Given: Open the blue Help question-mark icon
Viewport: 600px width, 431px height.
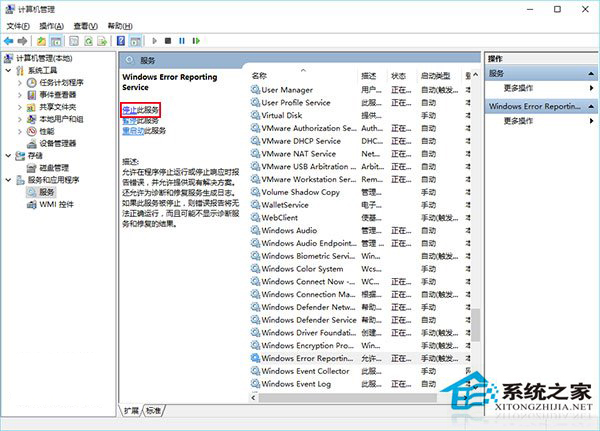Looking at the screenshot, I should coord(121,41).
